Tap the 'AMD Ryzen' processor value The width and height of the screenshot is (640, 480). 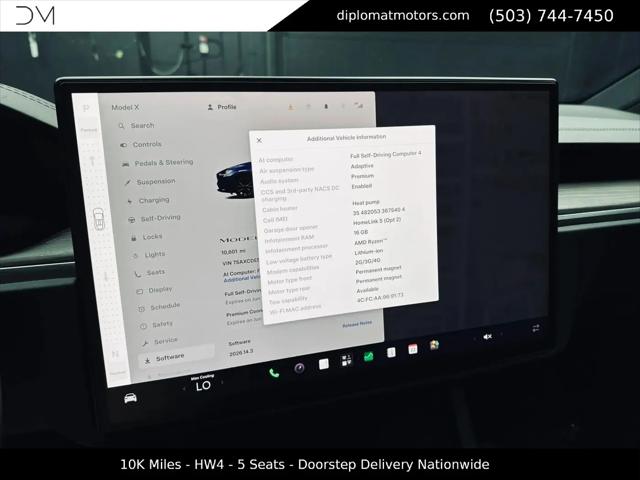[371, 242]
